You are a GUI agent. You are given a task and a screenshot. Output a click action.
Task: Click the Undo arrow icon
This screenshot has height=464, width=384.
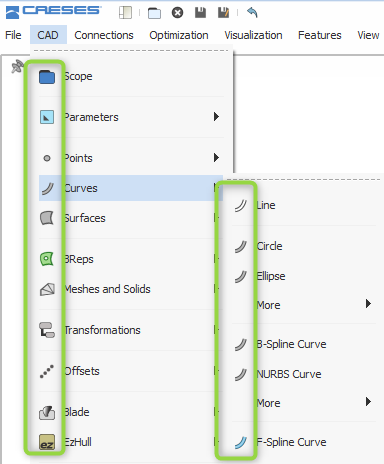pos(252,13)
